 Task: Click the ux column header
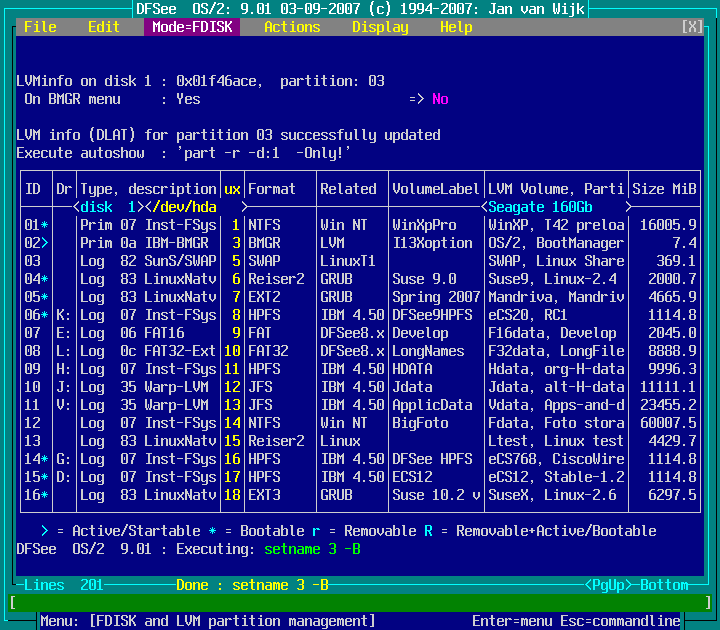(232, 189)
